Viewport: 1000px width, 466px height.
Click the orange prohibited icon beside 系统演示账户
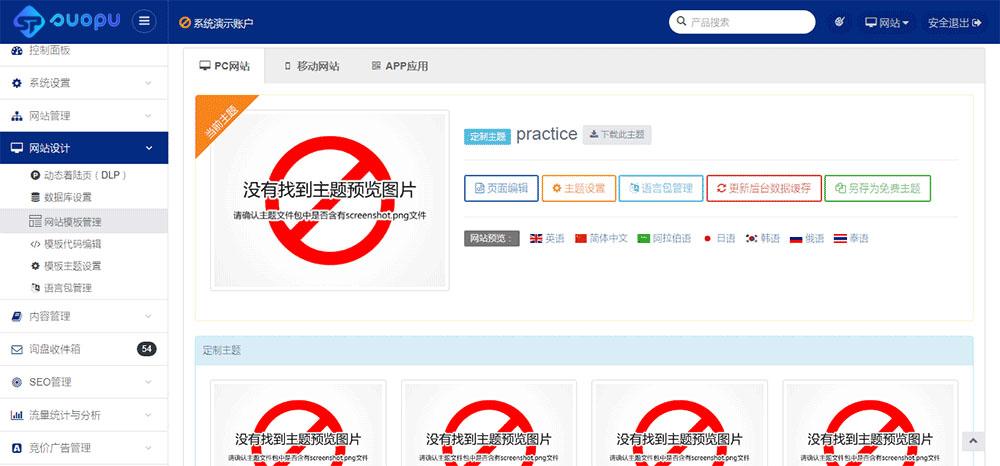point(185,23)
